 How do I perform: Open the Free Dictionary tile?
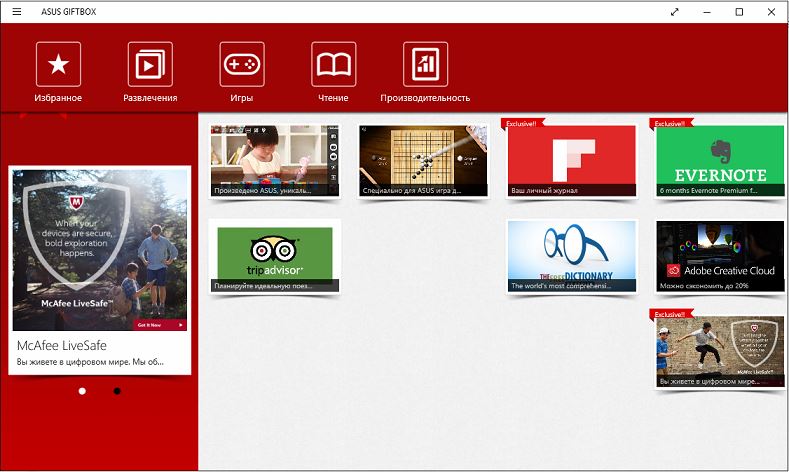[x=572, y=256]
